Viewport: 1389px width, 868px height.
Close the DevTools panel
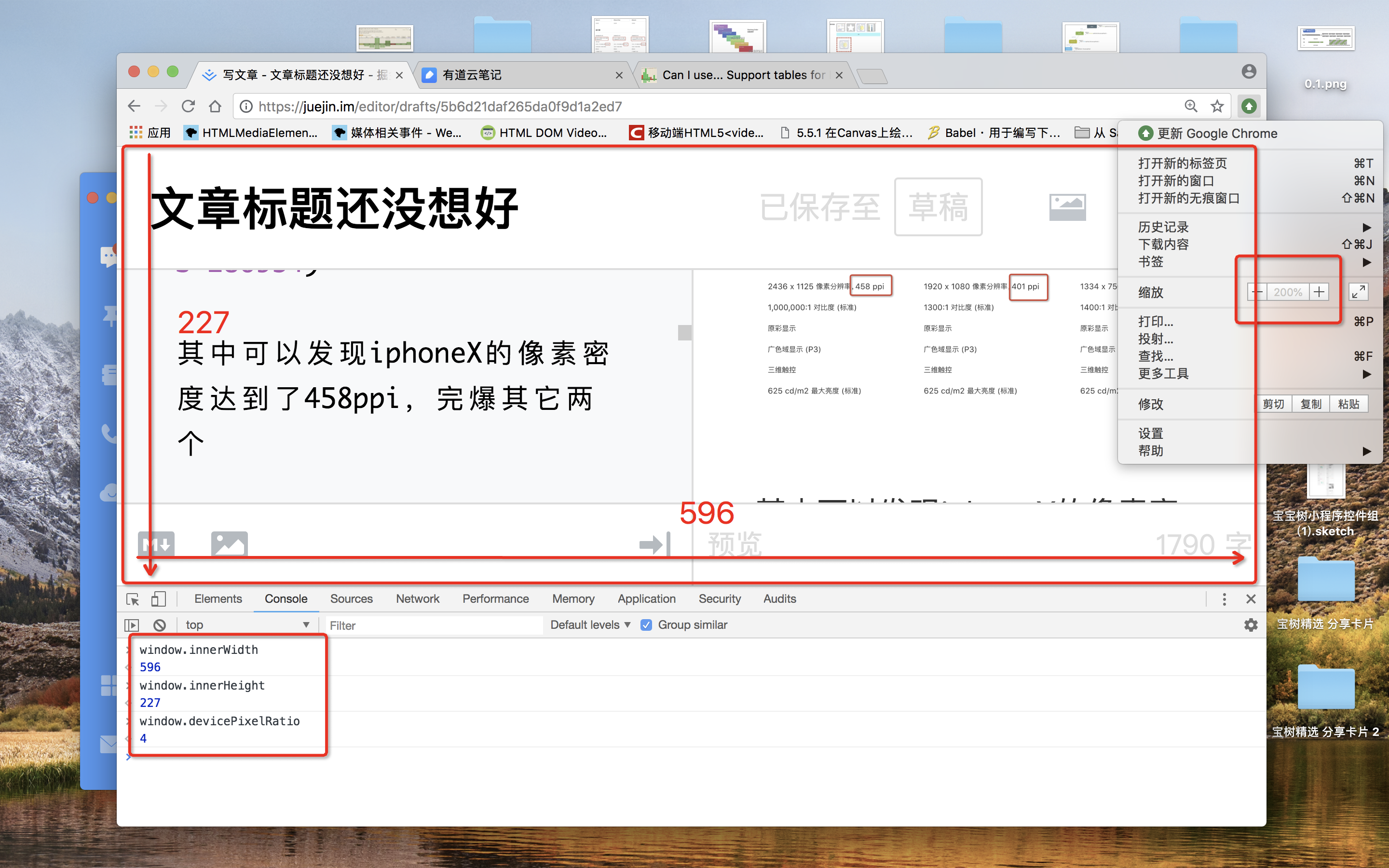point(1251,599)
